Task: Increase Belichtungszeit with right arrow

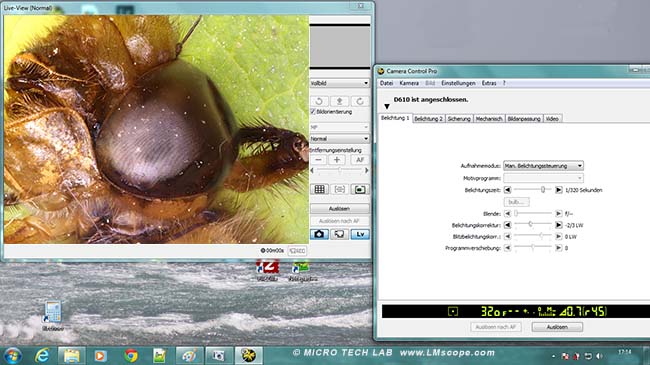Action: point(558,190)
